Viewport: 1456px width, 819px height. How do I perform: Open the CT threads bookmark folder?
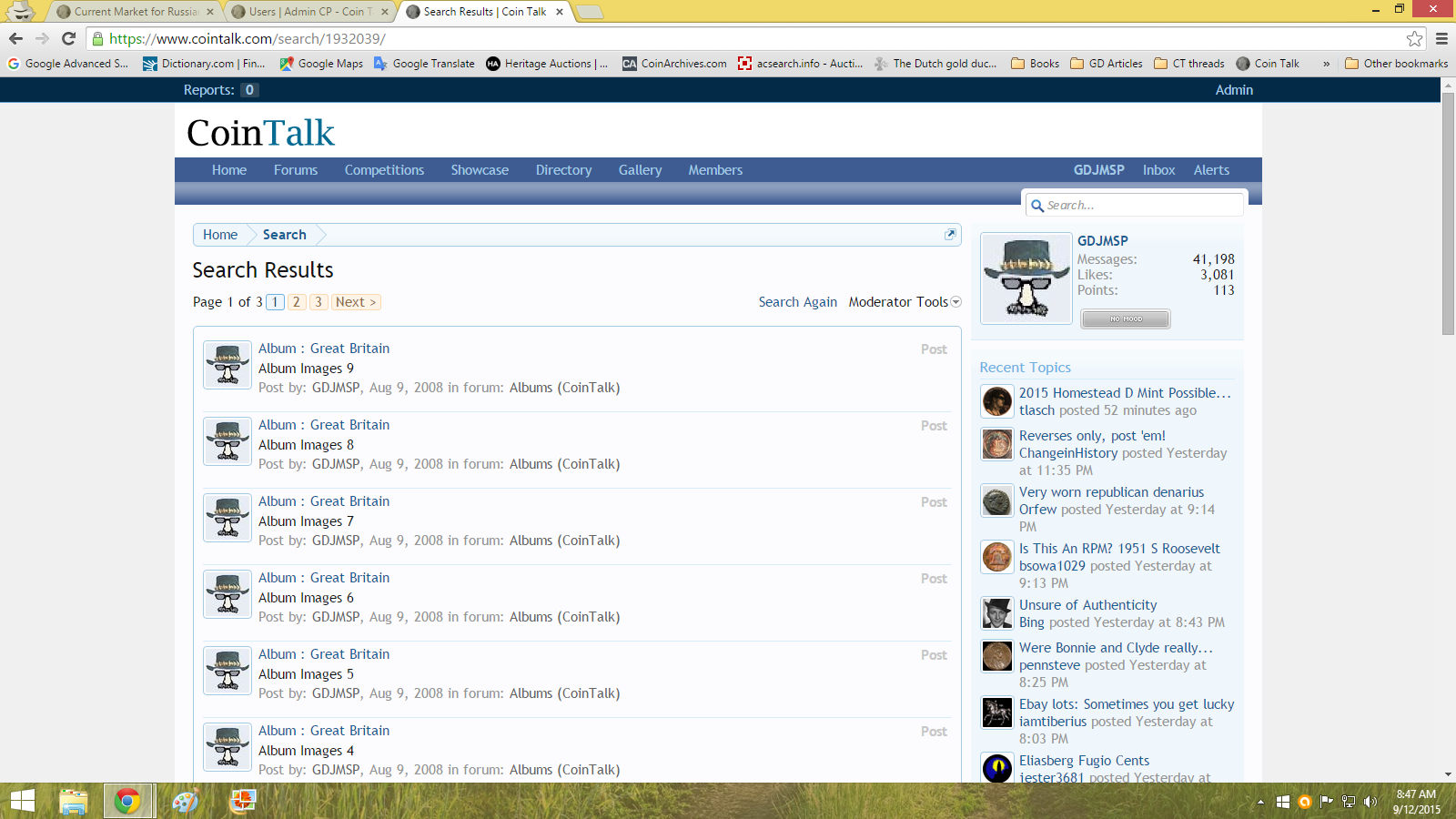(1189, 64)
